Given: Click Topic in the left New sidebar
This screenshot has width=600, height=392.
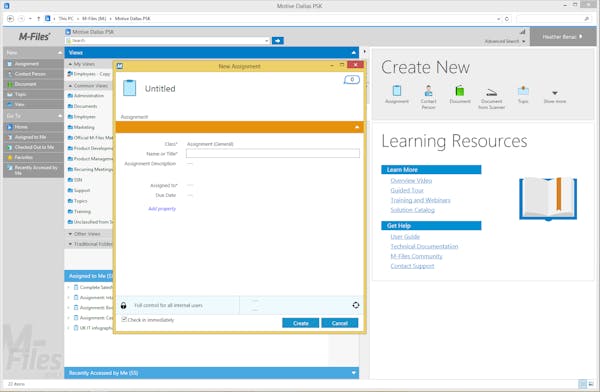Looking at the screenshot, I should click(x=20, y=94).
